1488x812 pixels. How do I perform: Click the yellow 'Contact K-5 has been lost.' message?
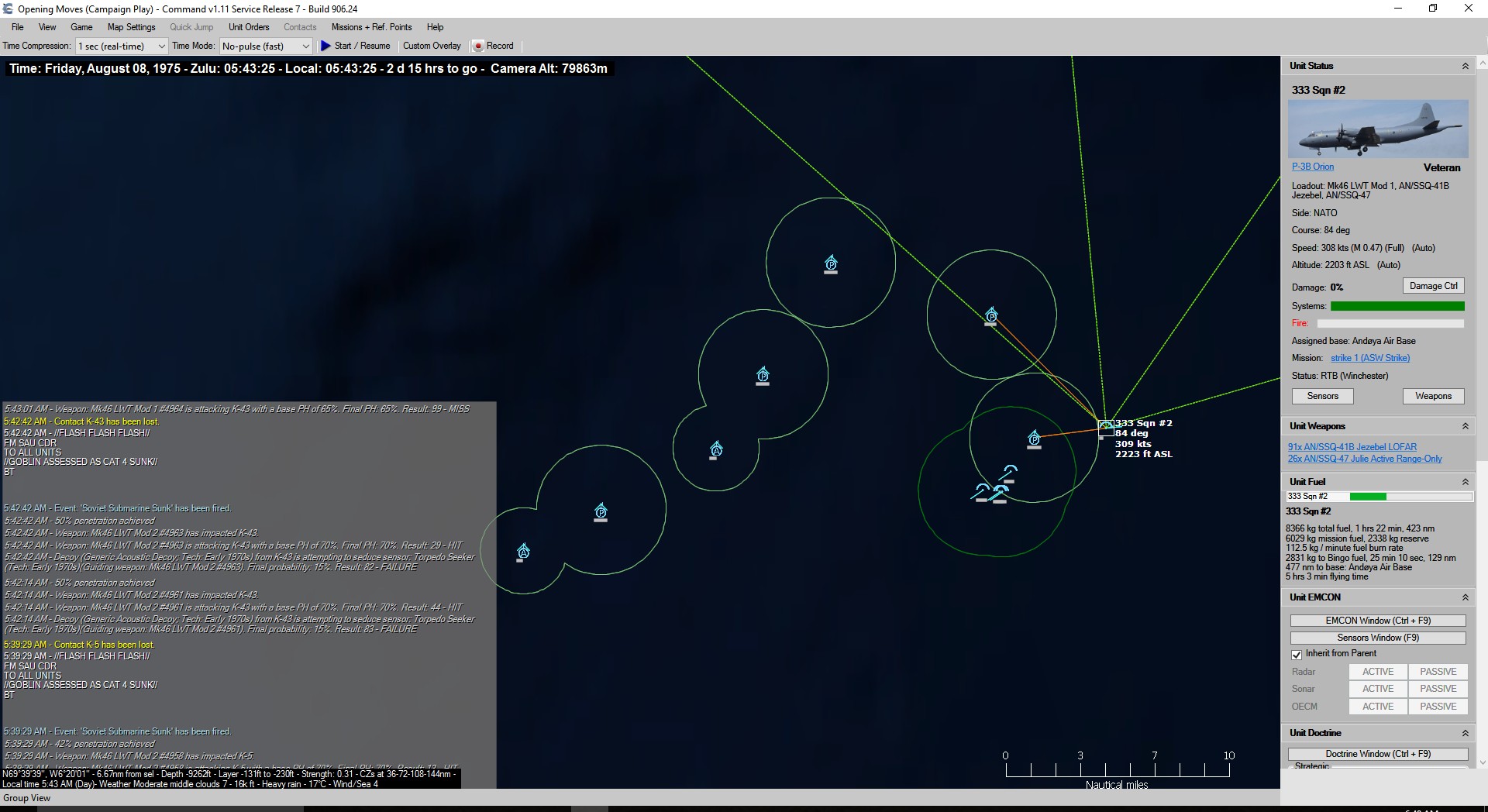[79, 645]
